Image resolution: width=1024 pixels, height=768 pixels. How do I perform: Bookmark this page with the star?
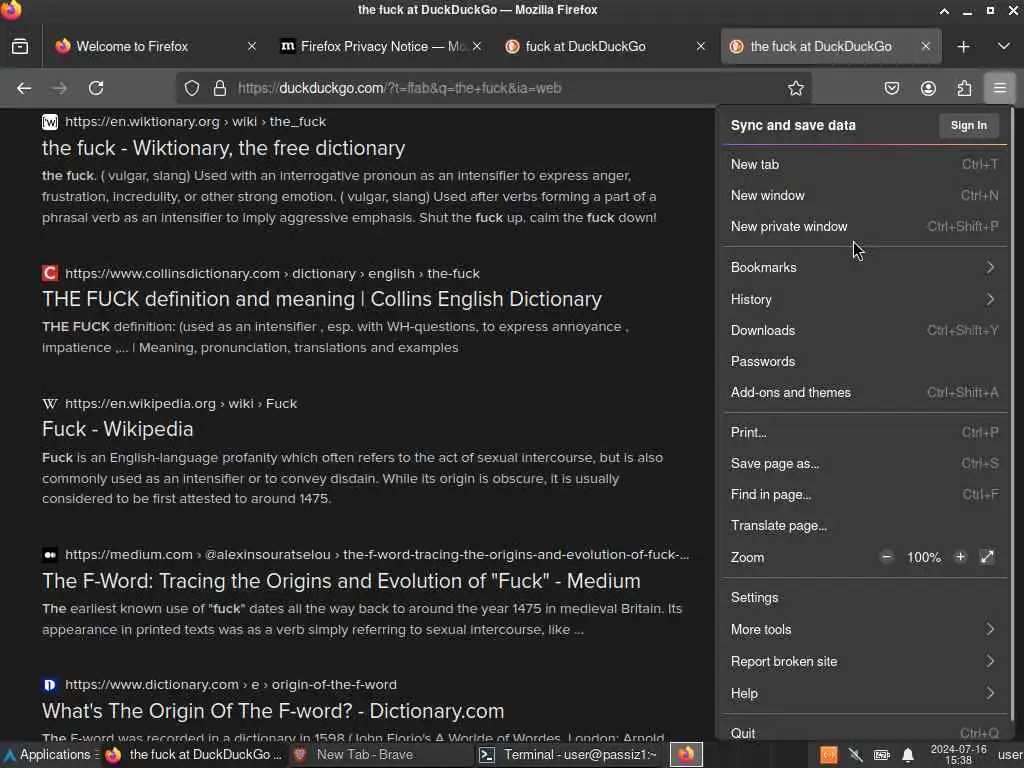(x=795, y=88)
